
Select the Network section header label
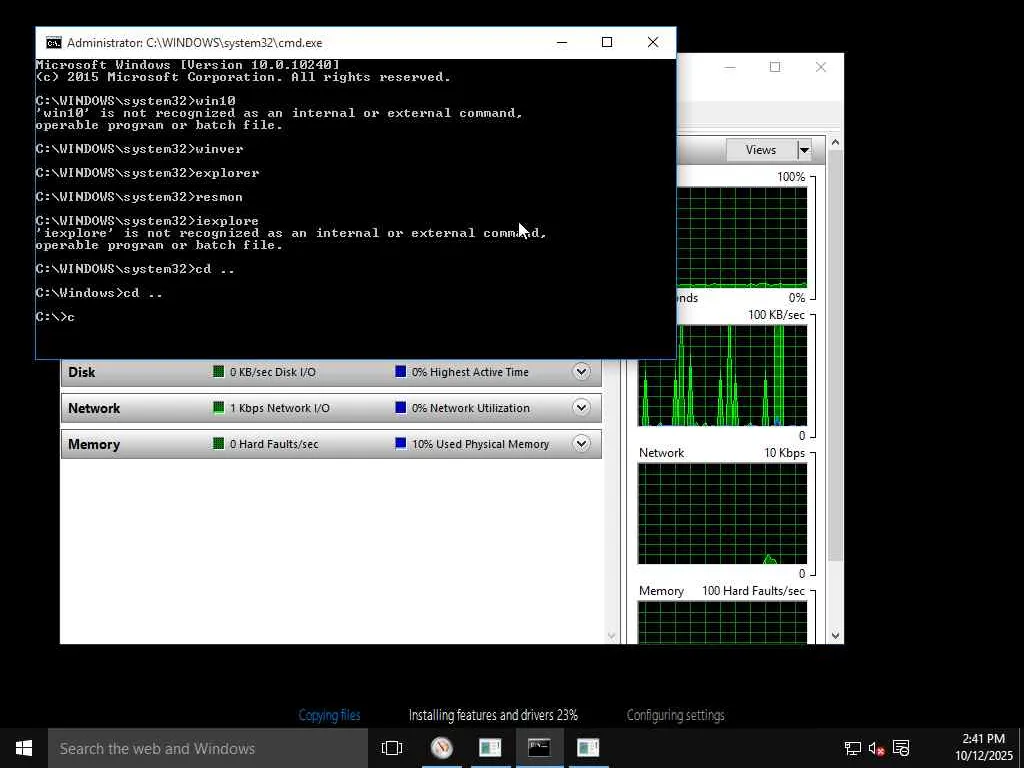(94, 408)
